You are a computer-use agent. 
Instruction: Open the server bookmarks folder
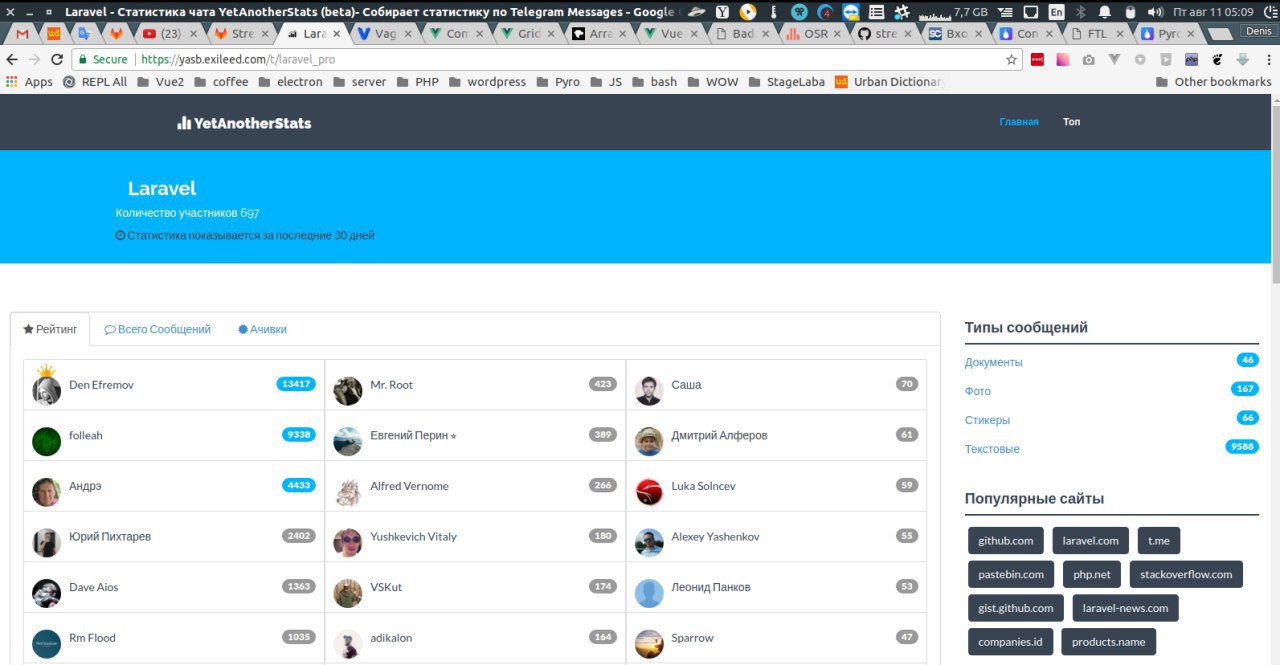pos(359,82)
